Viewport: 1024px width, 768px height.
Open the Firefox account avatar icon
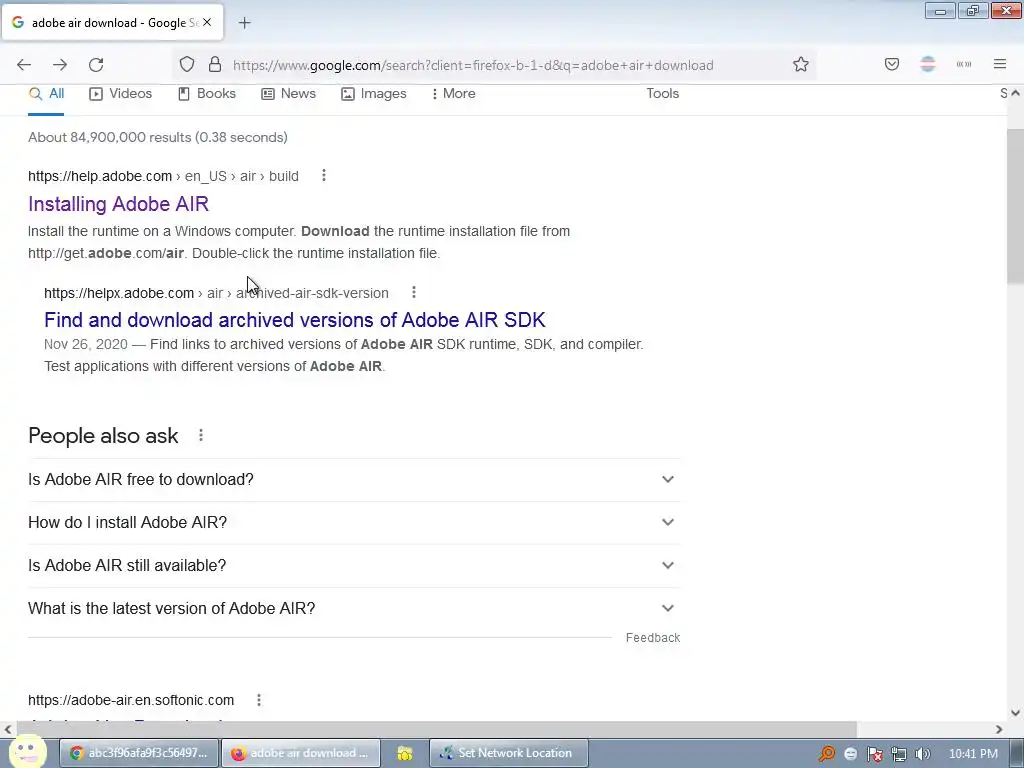tap(928, 65)
